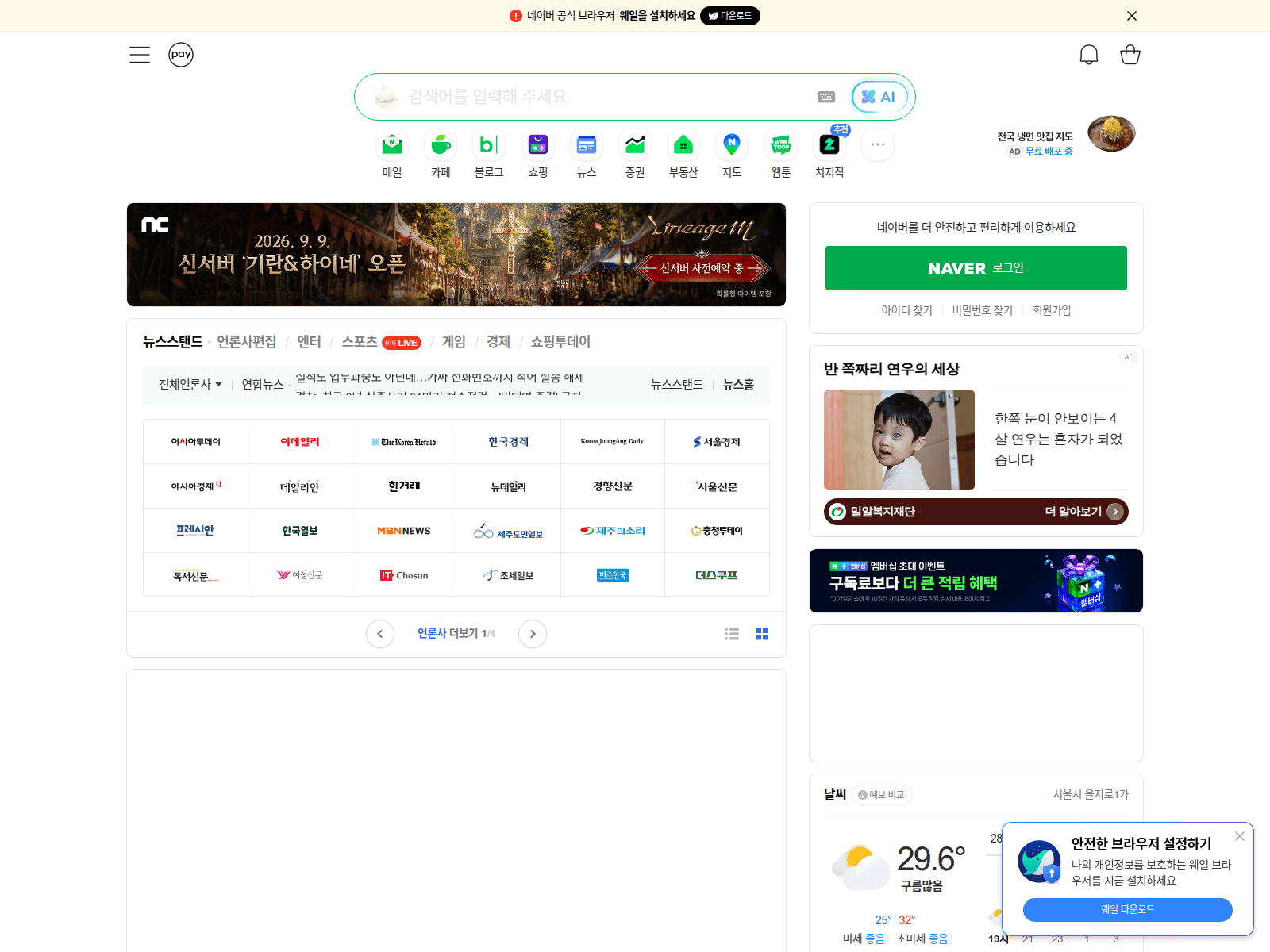Open the 한겨레 press logo
The width and height of the screenshot is (1270, 952).
[404, 486]
